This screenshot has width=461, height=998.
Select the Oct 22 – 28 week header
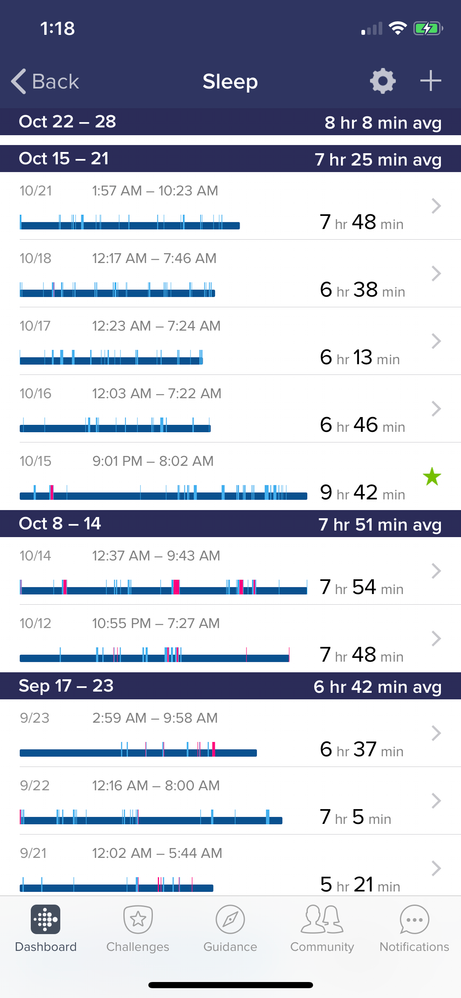(x=230, y=122)
